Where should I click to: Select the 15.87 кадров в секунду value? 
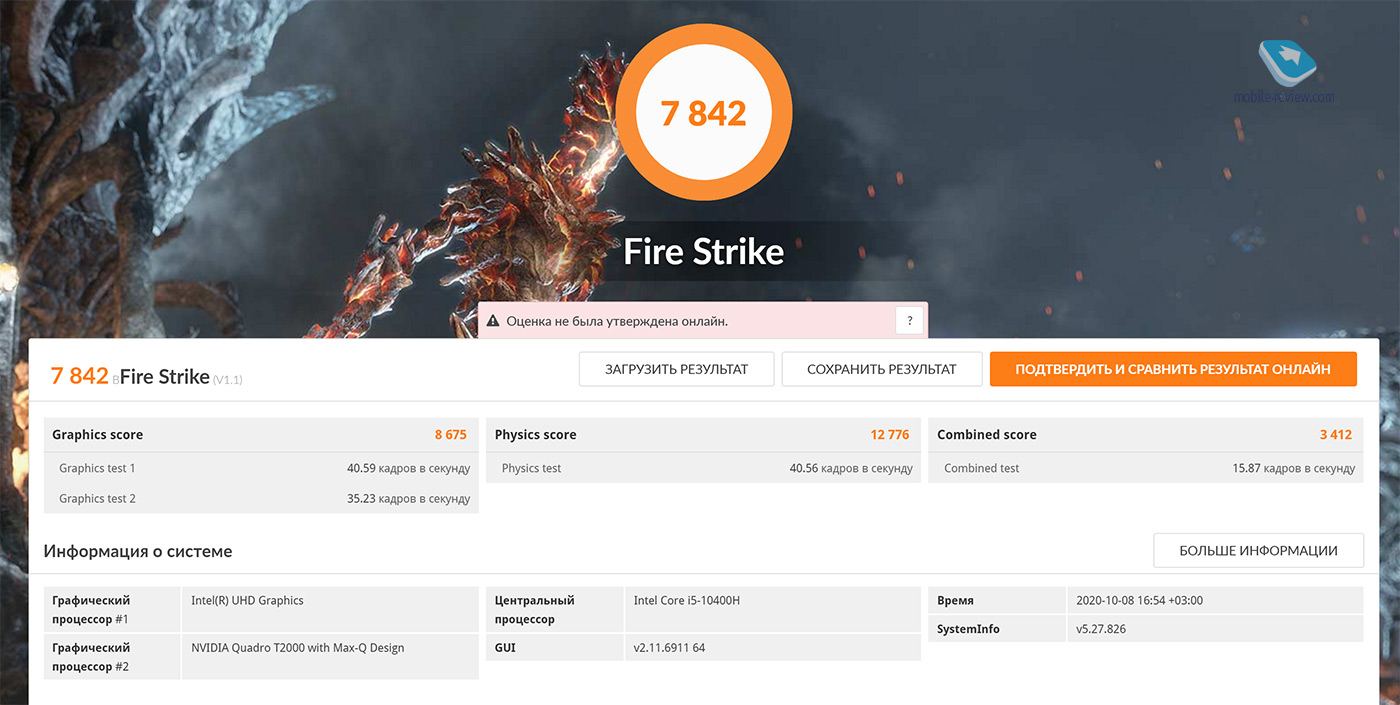point(1294,468)
